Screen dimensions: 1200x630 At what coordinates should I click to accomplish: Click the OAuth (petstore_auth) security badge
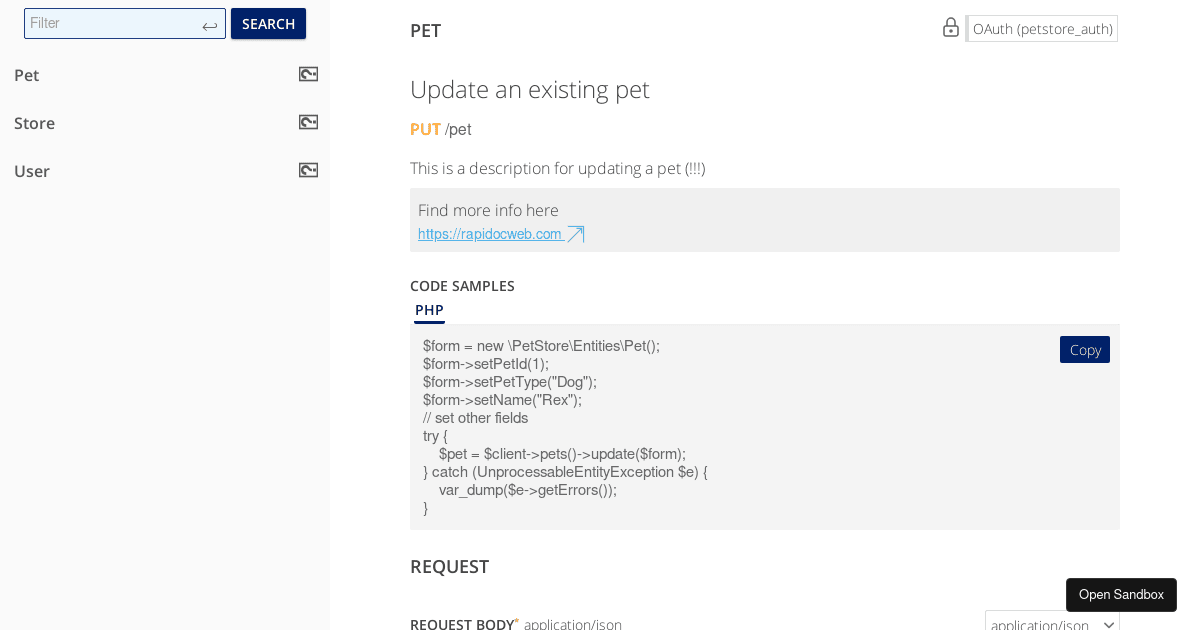pyautogui.click(x=1042, y=28)
